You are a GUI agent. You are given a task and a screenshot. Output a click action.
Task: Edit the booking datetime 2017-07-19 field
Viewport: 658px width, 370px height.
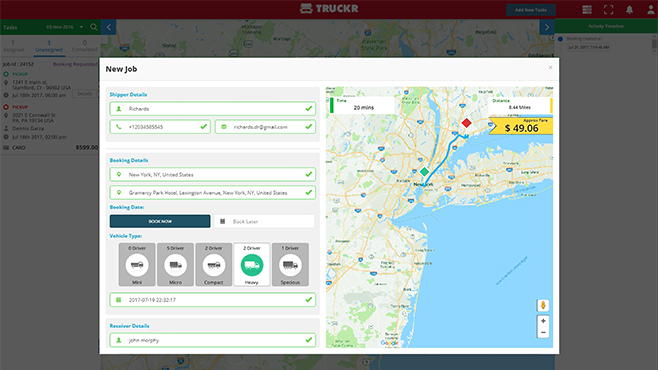213,300
